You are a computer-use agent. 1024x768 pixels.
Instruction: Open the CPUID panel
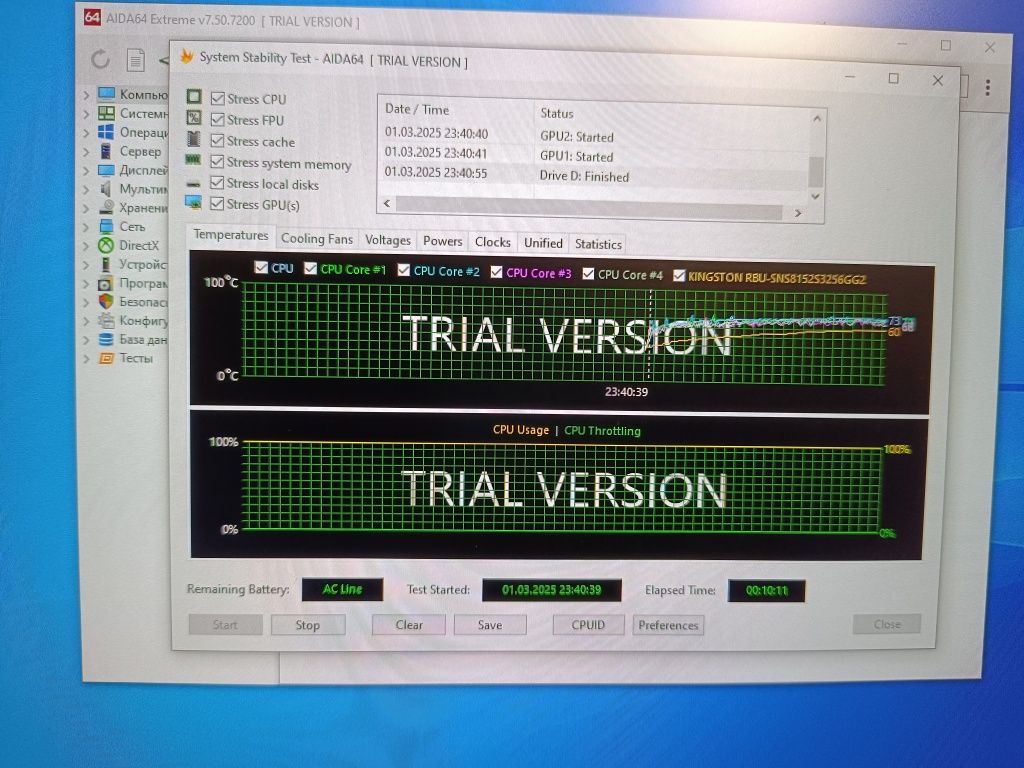tap(588, 625)
